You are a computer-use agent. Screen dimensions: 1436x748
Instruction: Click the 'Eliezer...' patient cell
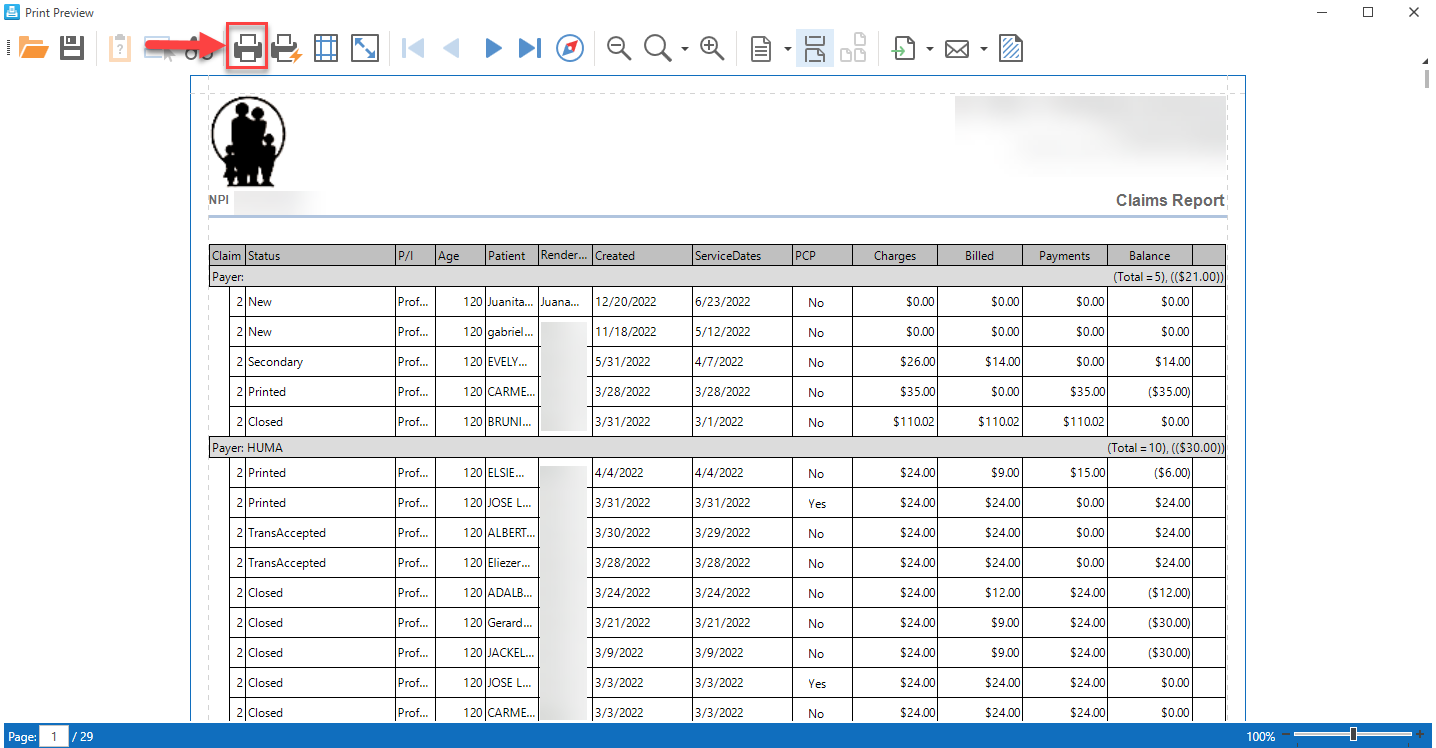511,563
